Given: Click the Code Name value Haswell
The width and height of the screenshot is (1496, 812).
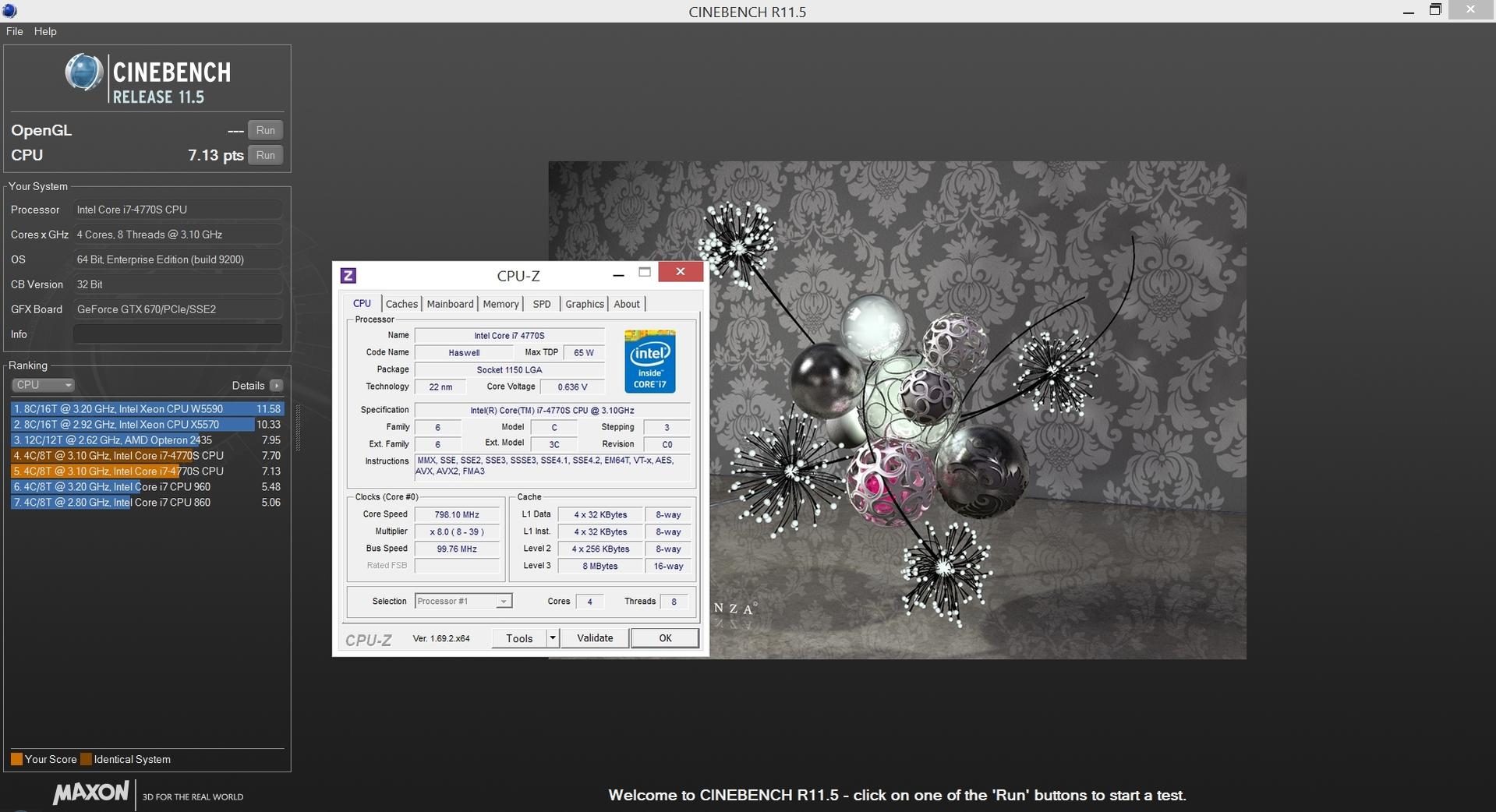Looking at the screenshot, I should tap(464, 352).
